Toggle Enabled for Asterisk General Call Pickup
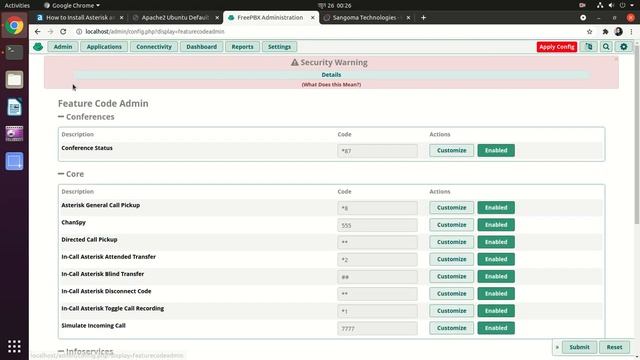 click(496, 207)
